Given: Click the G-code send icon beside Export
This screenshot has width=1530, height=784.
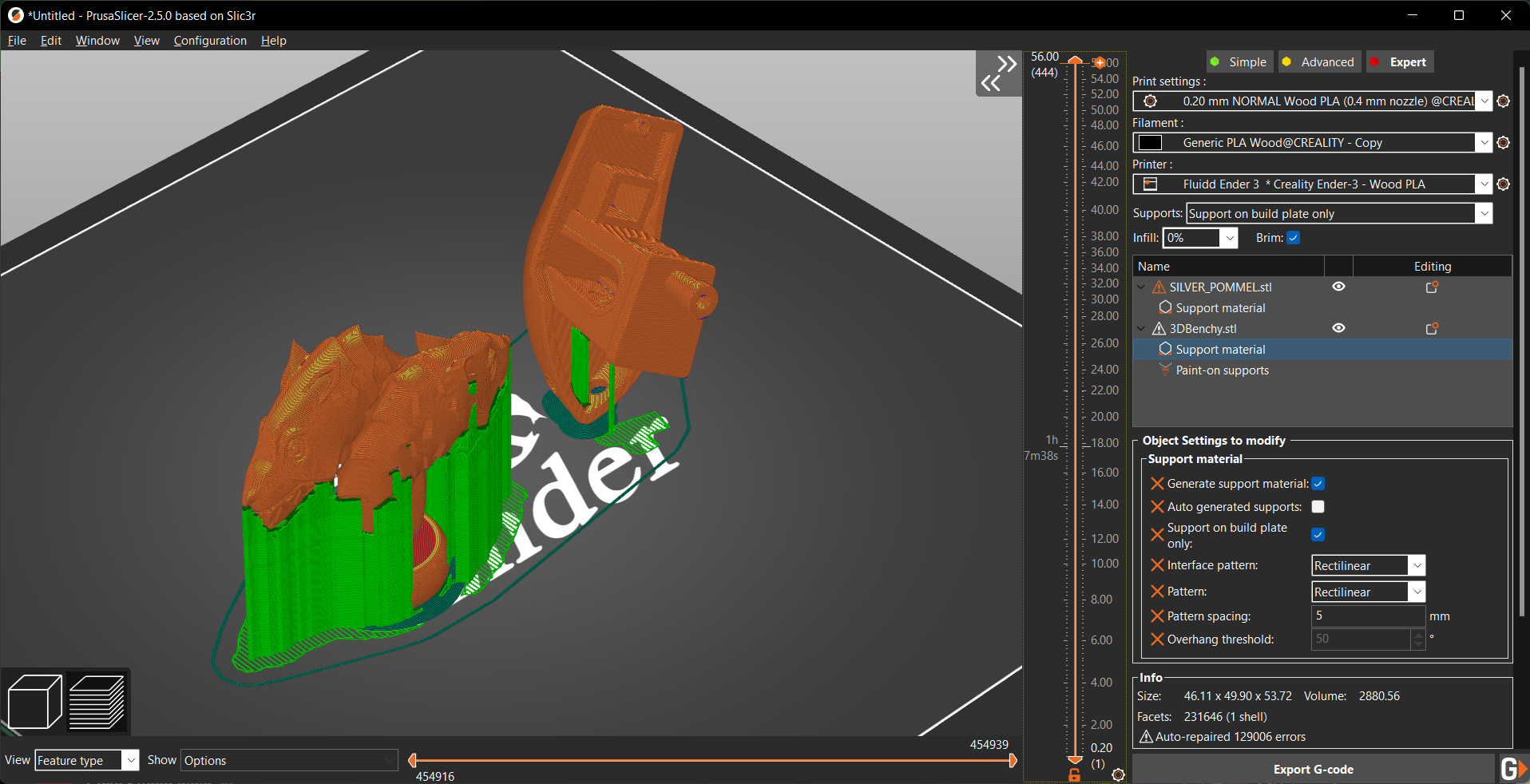Looking at the screenshot, I should (x=1513, y=769).
